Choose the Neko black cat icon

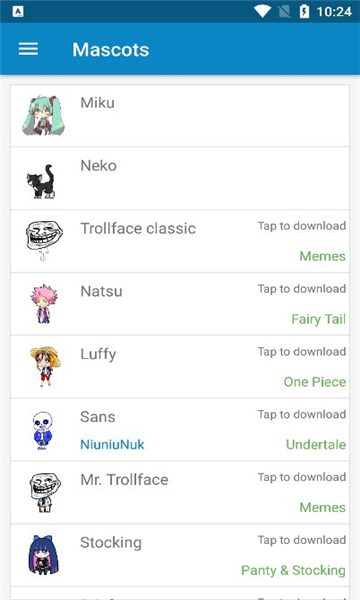[41, 181]
